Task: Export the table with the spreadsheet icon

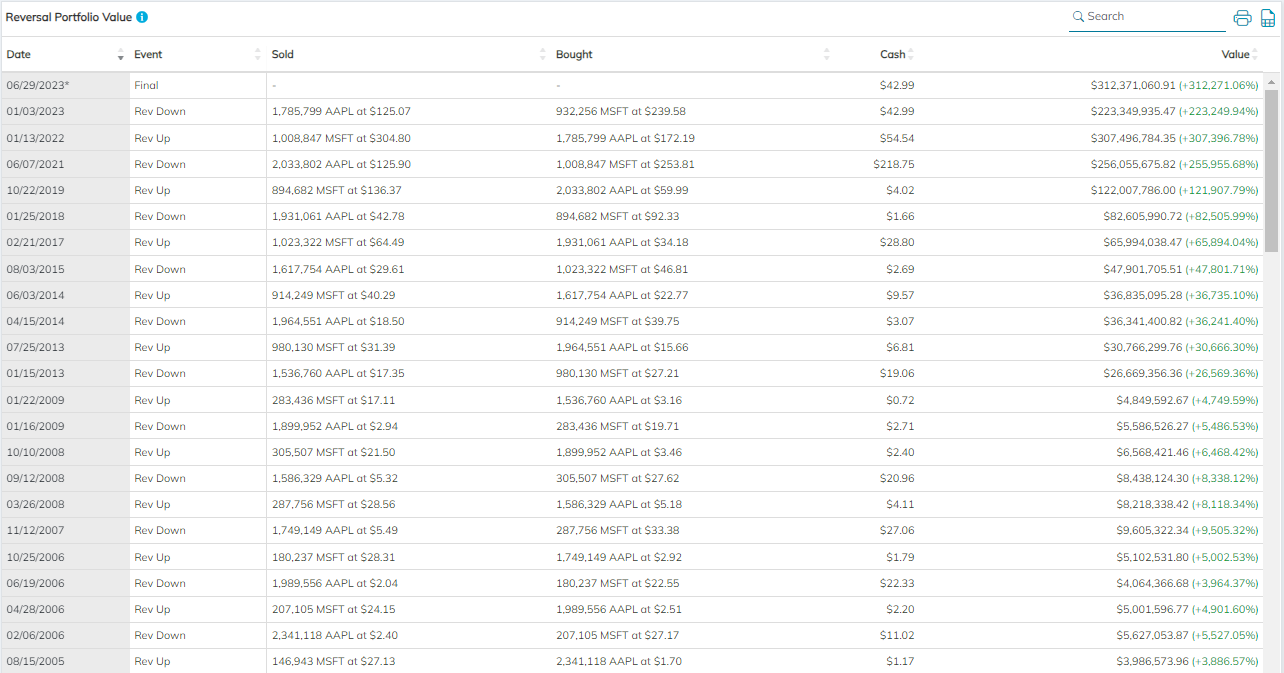Action: click(x=1268, y=18)
